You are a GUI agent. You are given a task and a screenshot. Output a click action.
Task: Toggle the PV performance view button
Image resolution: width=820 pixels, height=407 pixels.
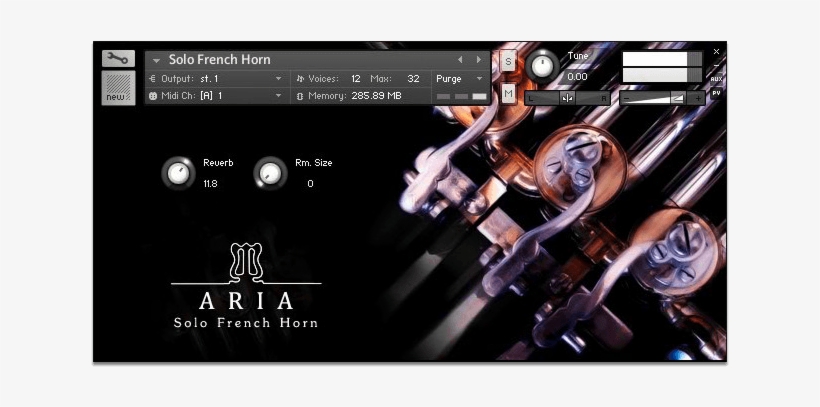pos(716,93)
